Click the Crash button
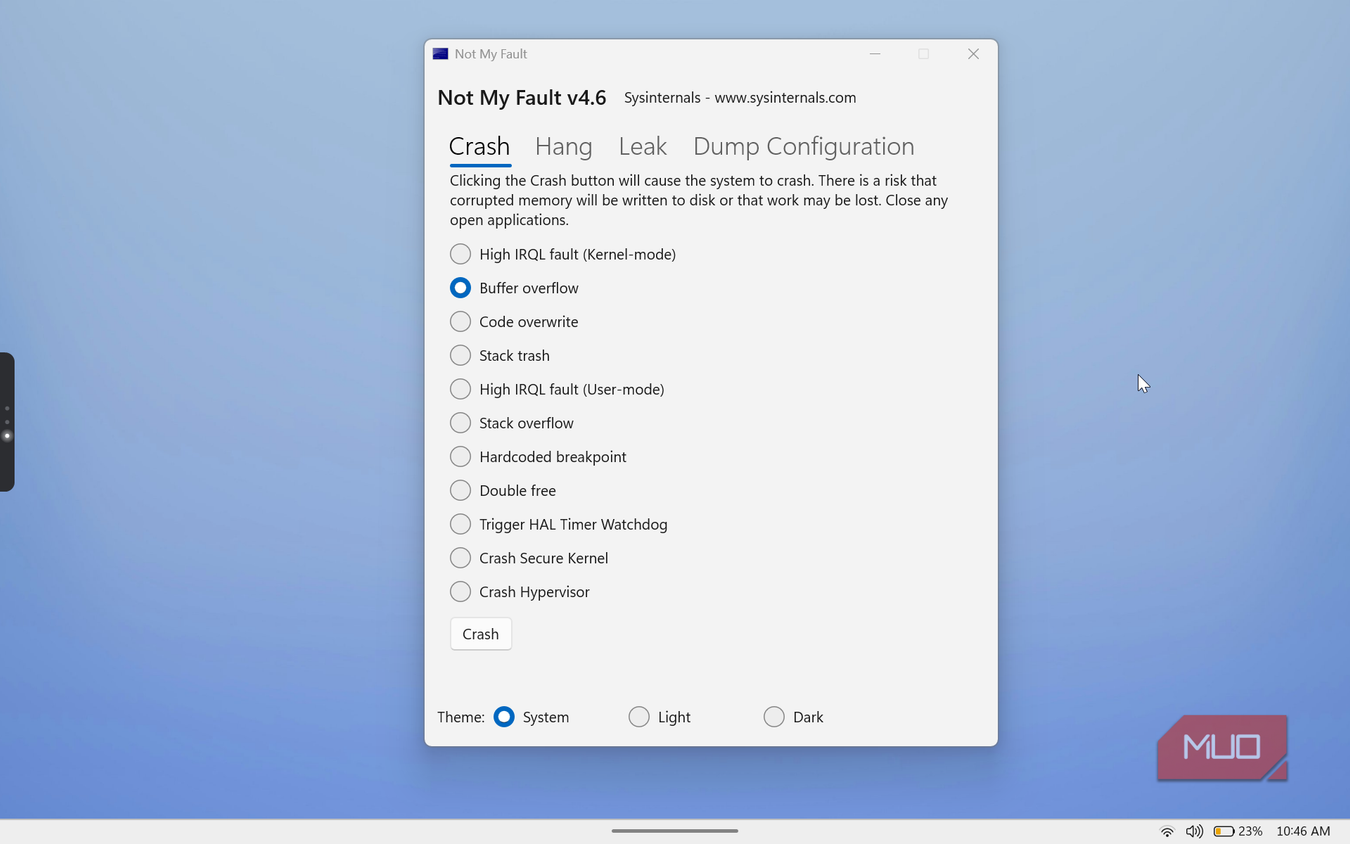Screen dimensions: 1350x844 click(x=481, y=634)
